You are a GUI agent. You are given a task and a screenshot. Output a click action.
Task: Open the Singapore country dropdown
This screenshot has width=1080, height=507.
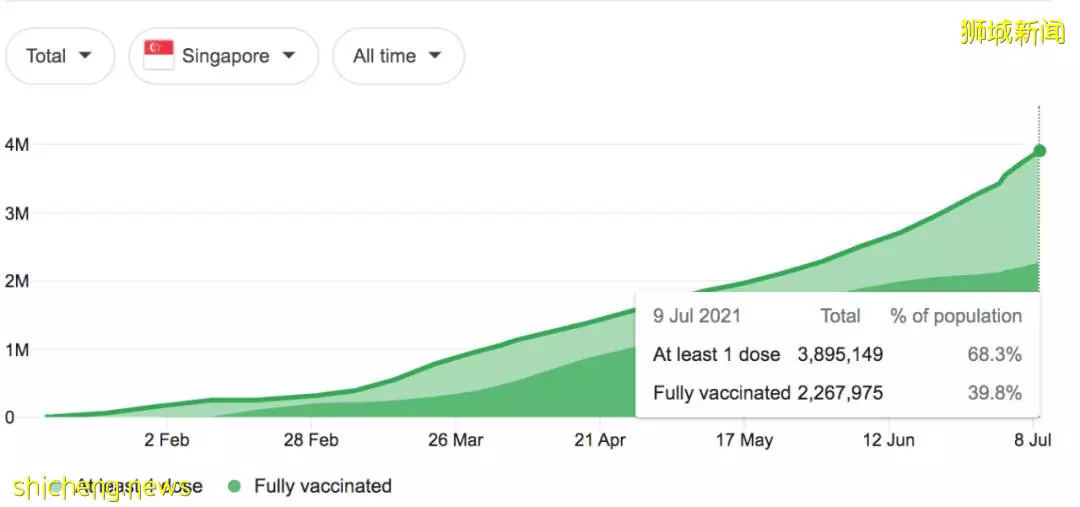pos(224,56)
